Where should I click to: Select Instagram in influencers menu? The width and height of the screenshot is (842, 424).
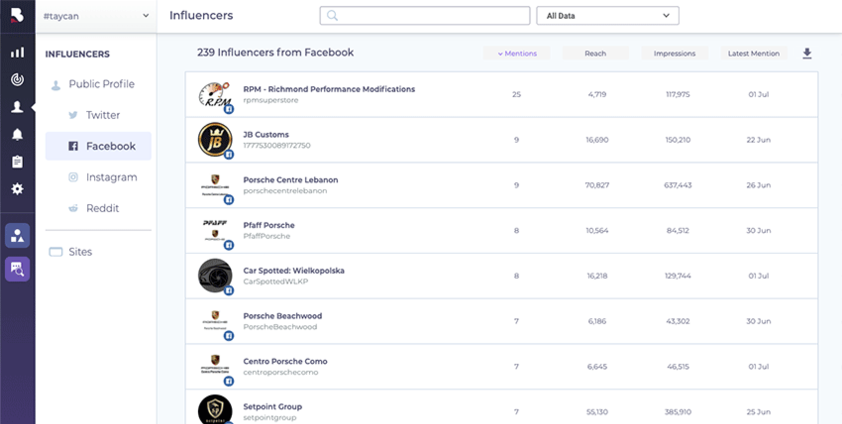click(x=111, y=177)
